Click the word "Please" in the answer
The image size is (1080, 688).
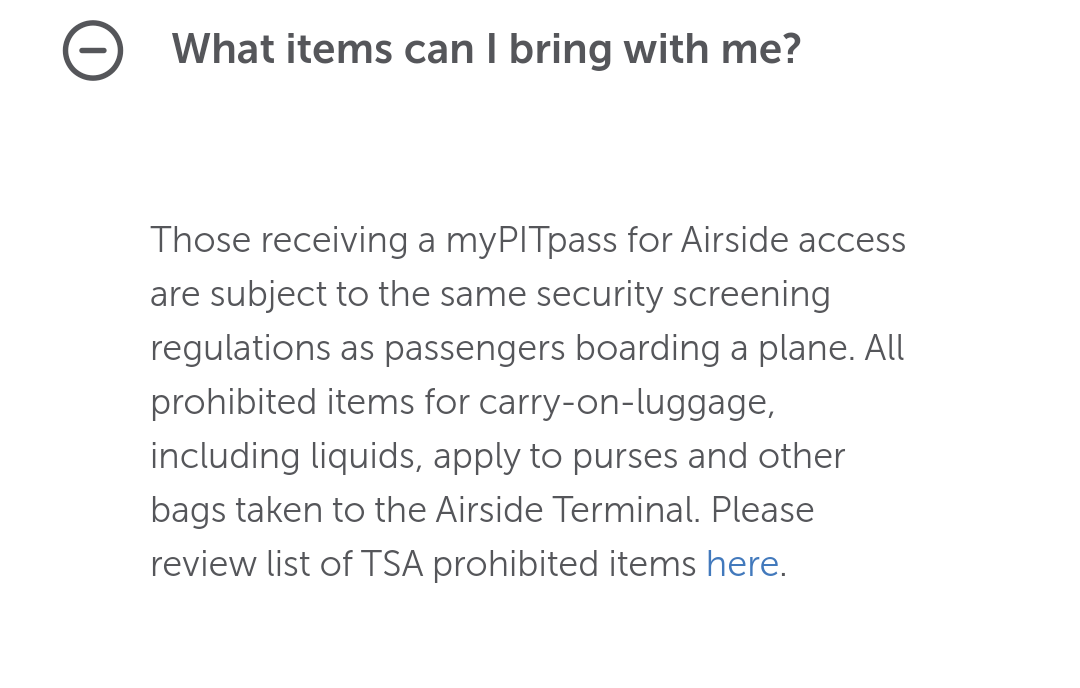[x=763, y=510]
